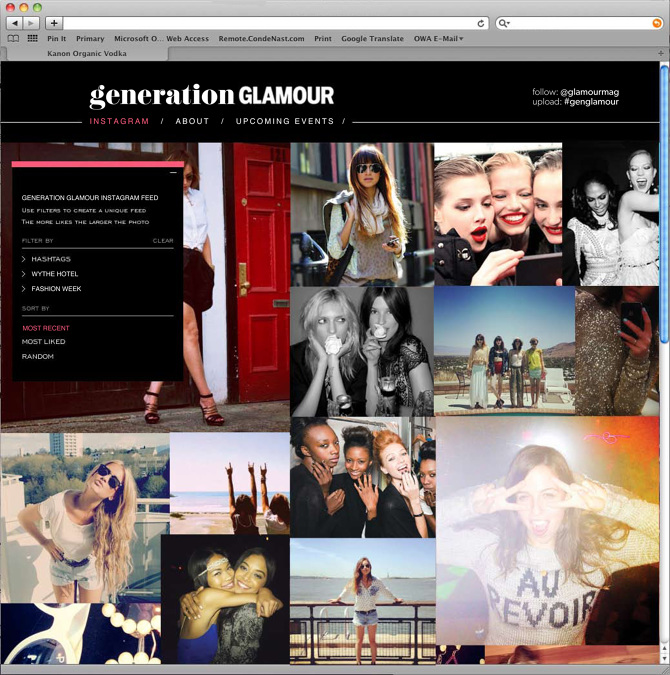Click the browser Back arrow button
Image resolution: width=670 pixels, height=675 pixels.
pos(14,22)
